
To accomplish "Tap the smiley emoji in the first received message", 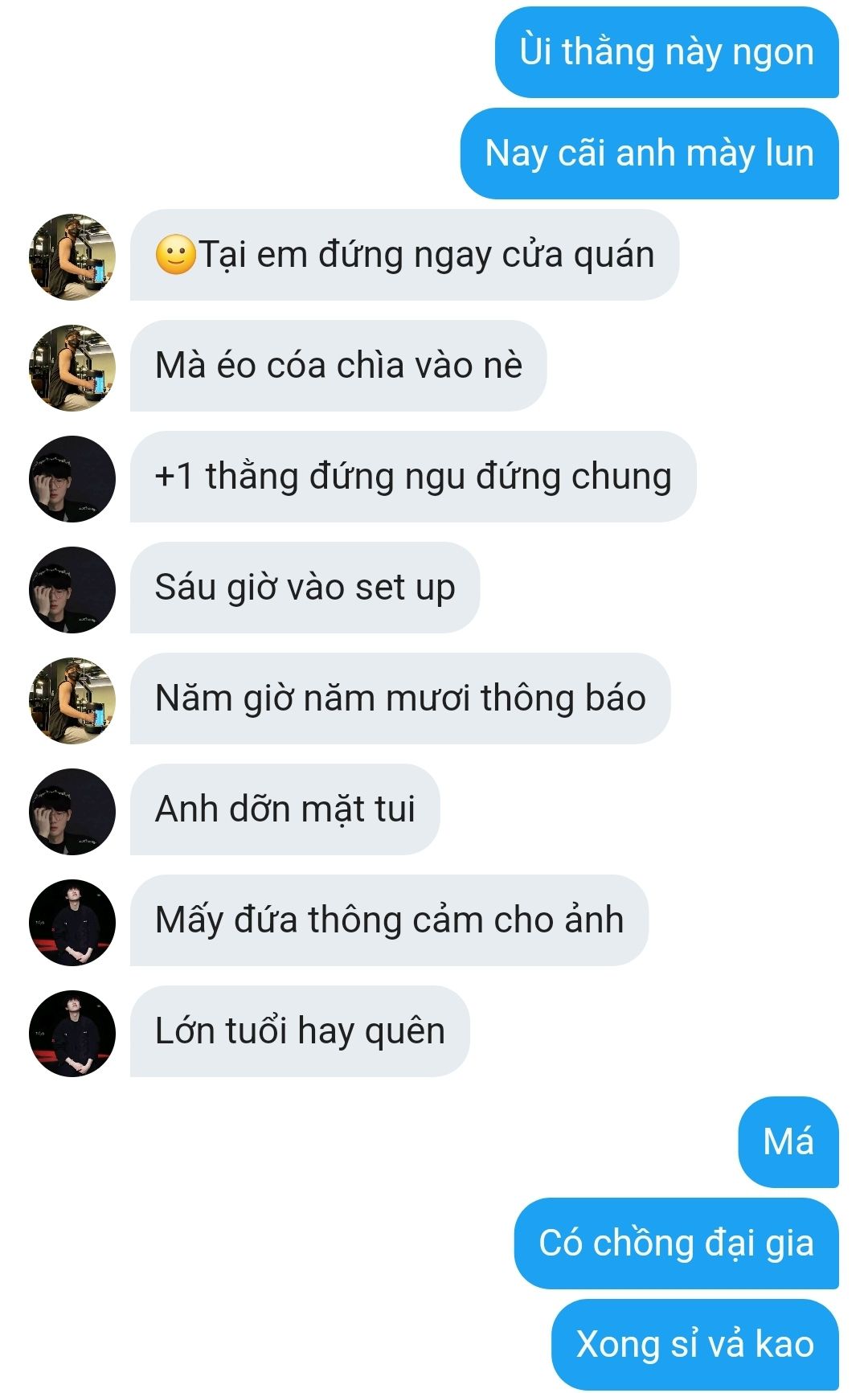I will tap(175, 256).
